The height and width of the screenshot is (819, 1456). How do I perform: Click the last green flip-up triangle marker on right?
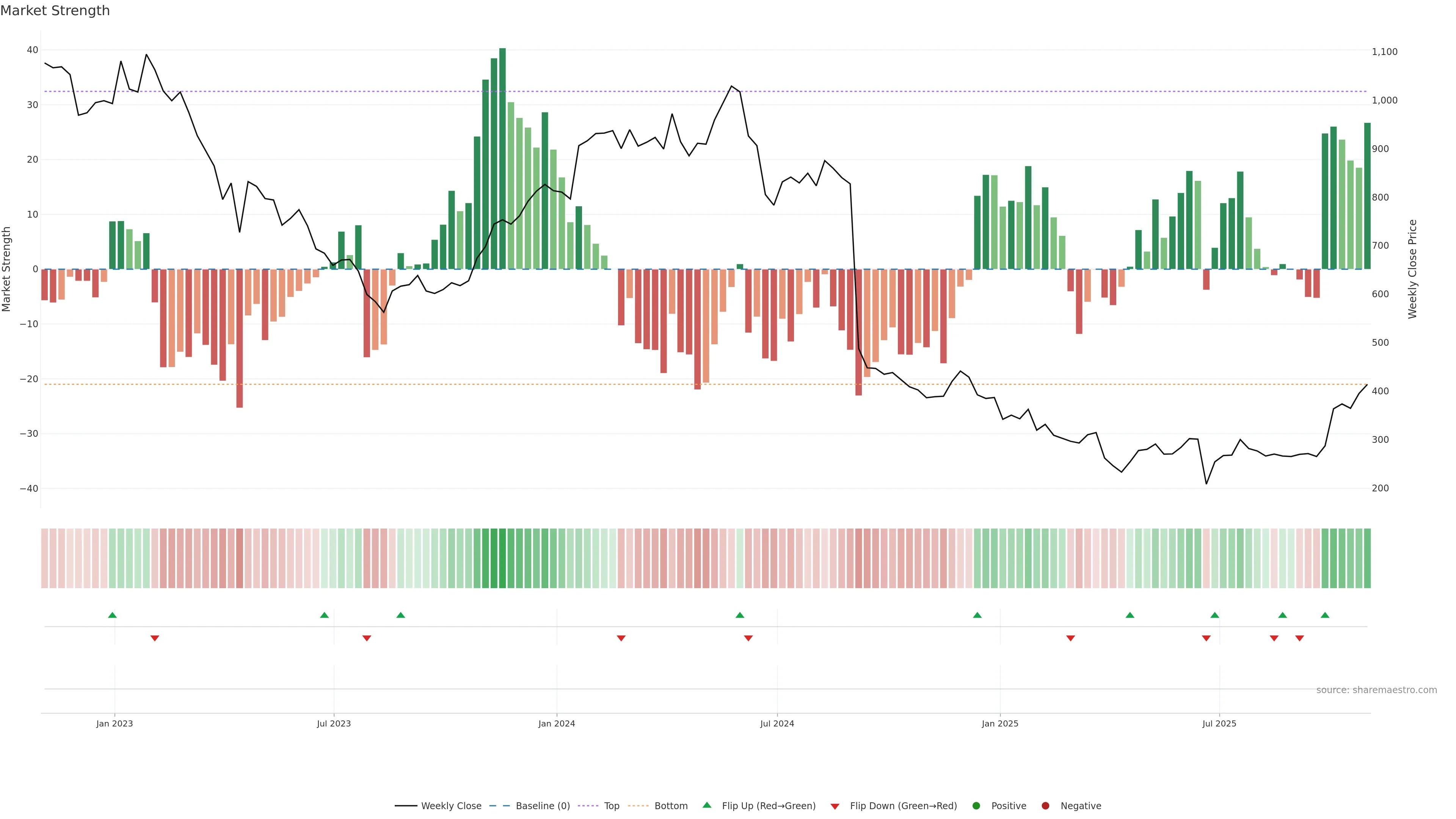(1325, 615)
